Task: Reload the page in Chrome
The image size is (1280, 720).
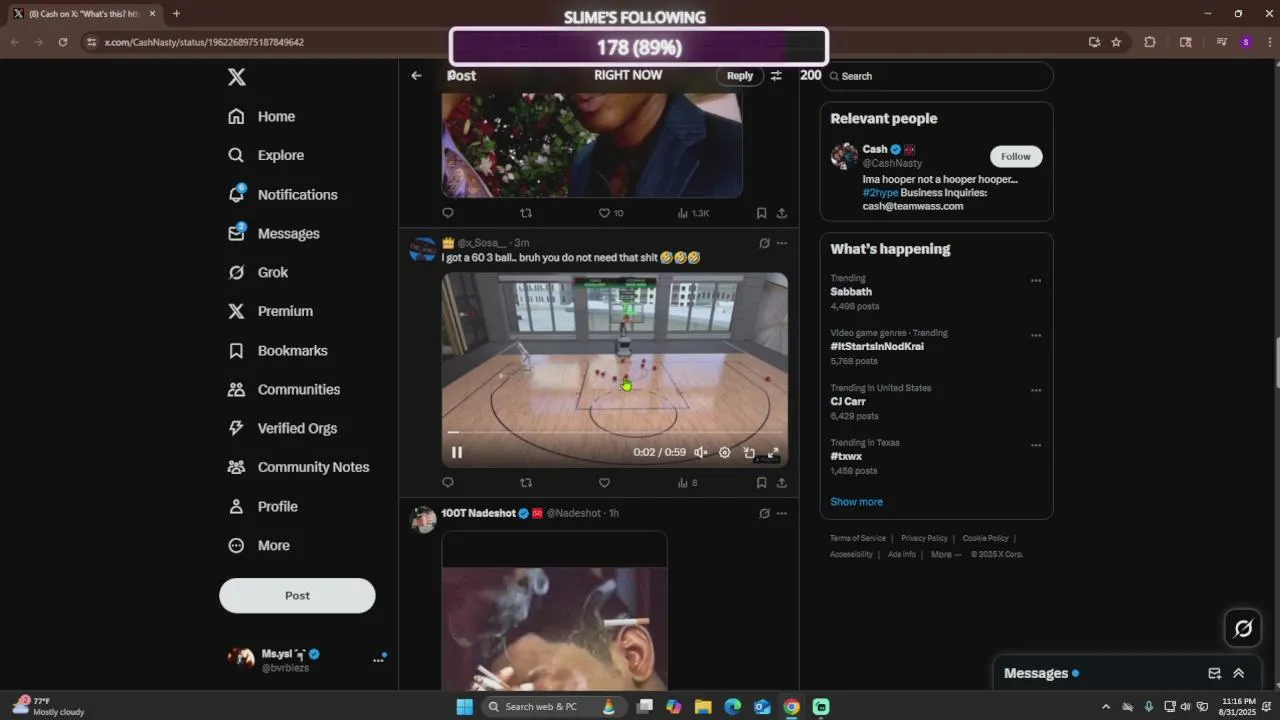Action: (x=63, y=42)
